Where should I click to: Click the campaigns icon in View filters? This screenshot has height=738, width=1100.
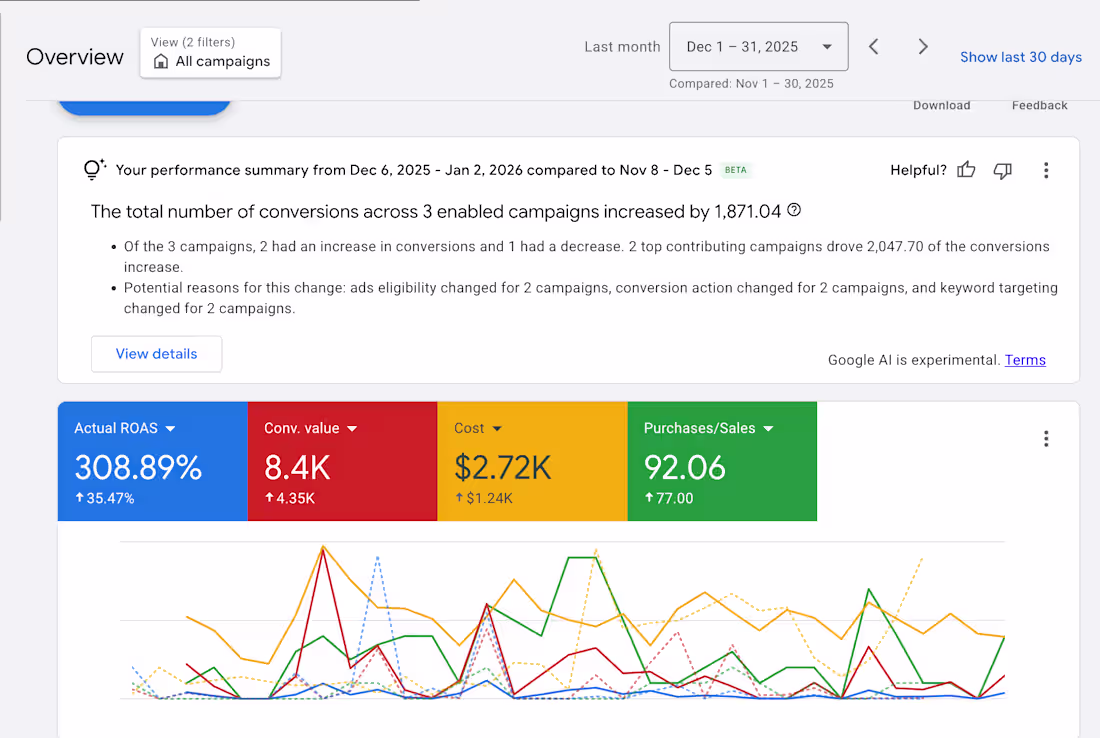click(161, 62)
